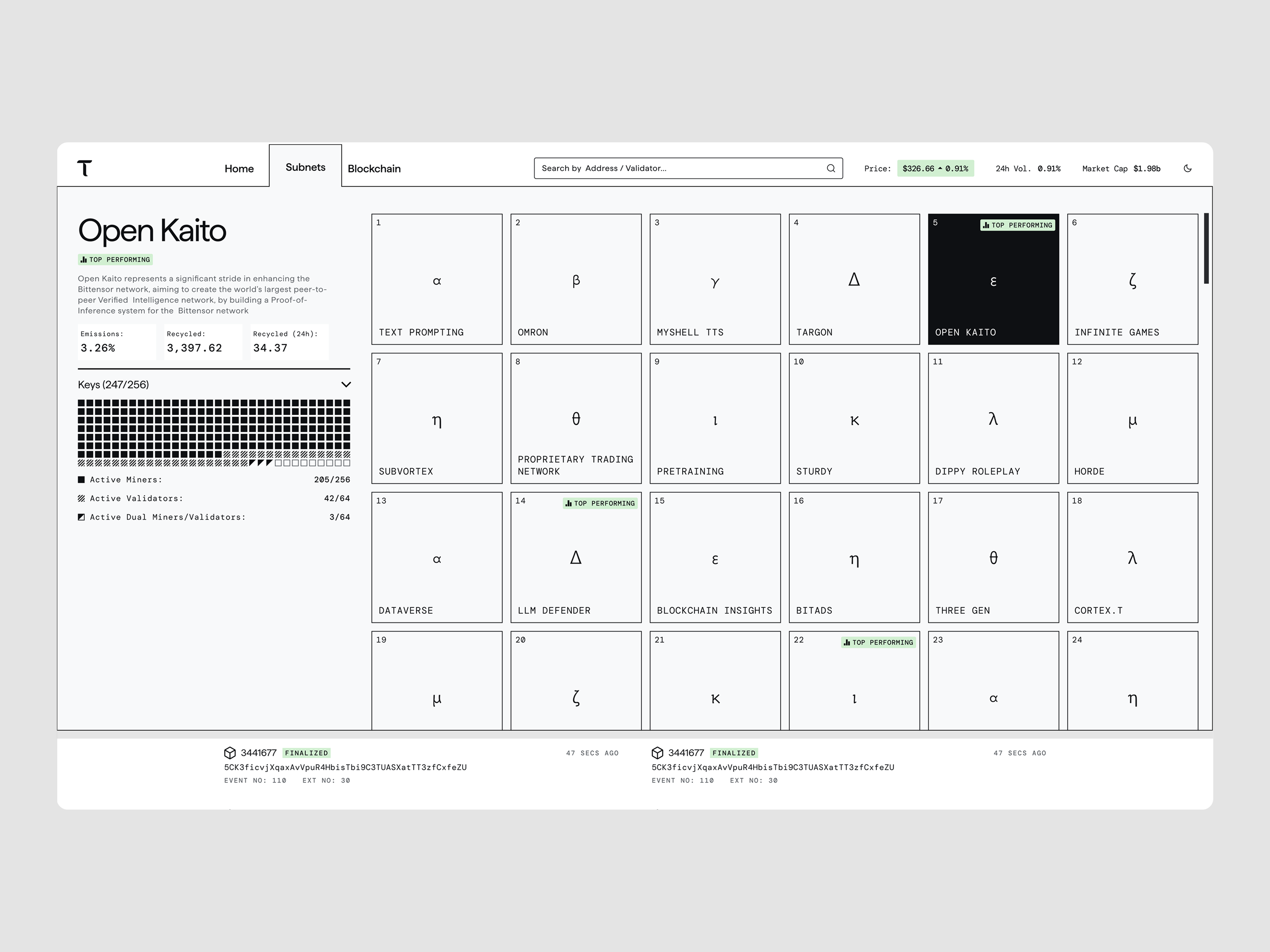Select subnet 7 Subvortex card
This screenshot has width=1270, height=952.
437,418
